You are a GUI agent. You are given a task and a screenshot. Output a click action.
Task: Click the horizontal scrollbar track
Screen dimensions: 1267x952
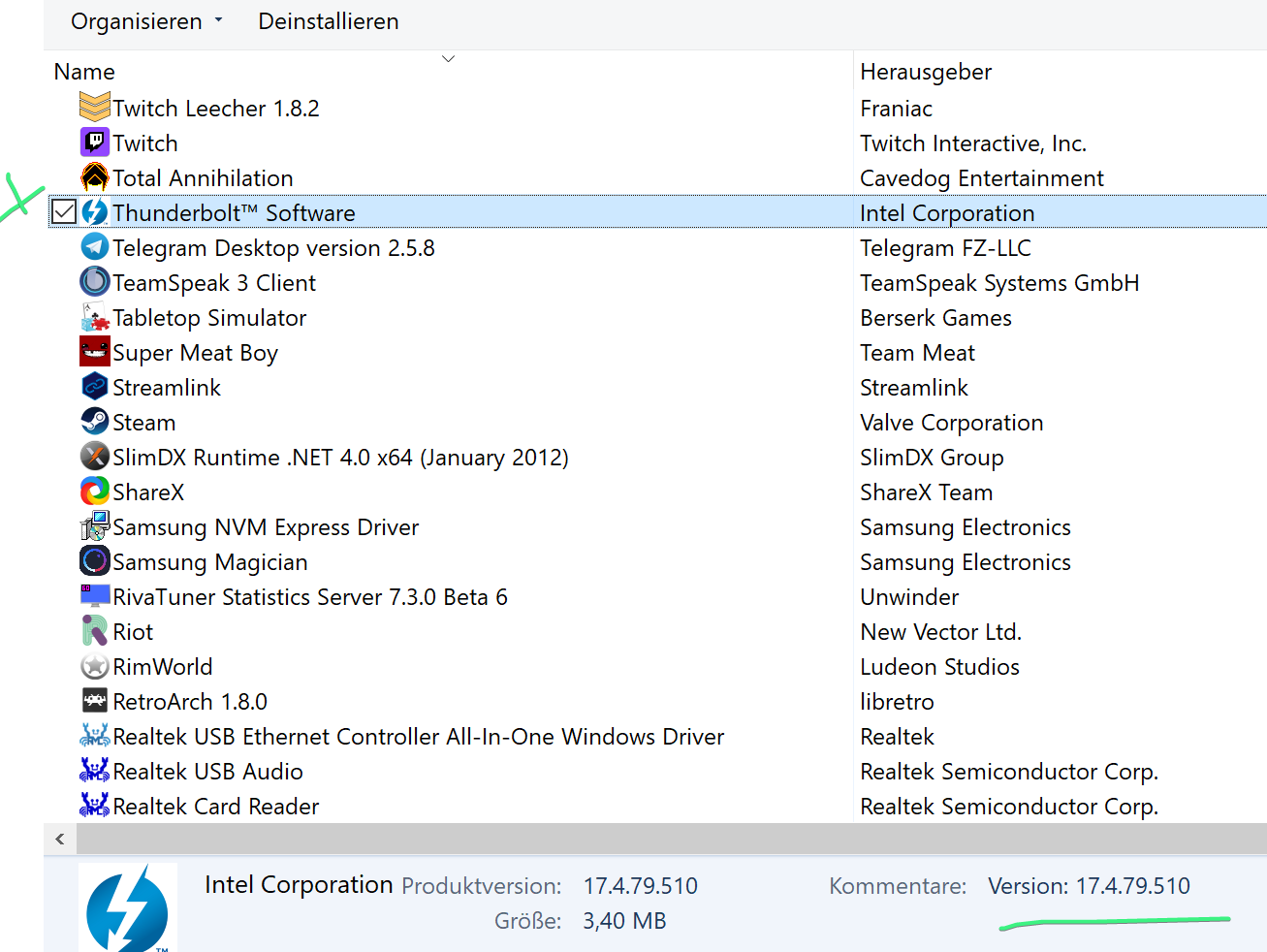point(669,839)
